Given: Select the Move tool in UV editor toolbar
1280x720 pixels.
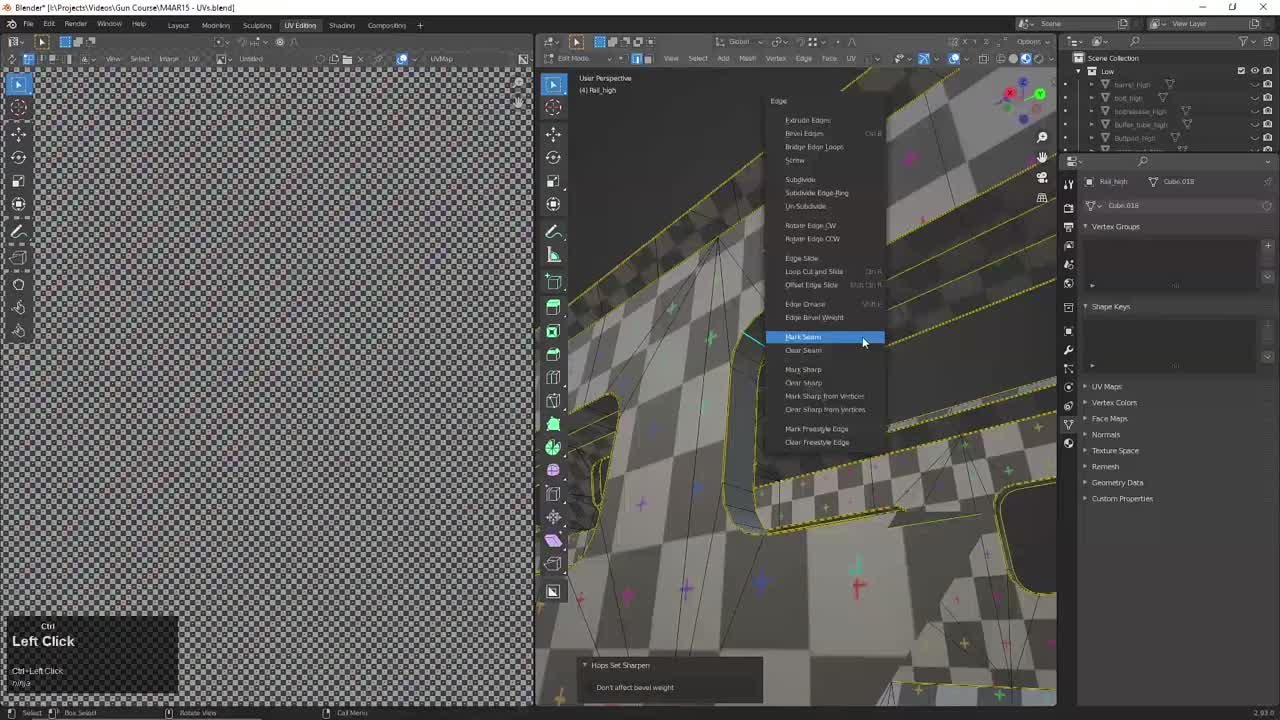Looking at the screenshot, I should pos(19,133).
